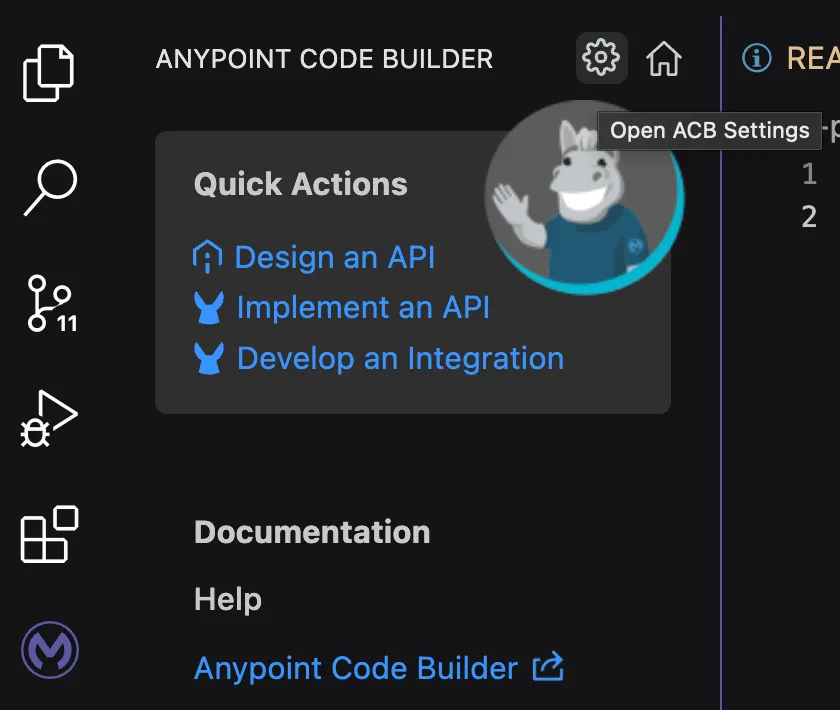Click the mule icon beside Implement an API

(x=208, y=308)
